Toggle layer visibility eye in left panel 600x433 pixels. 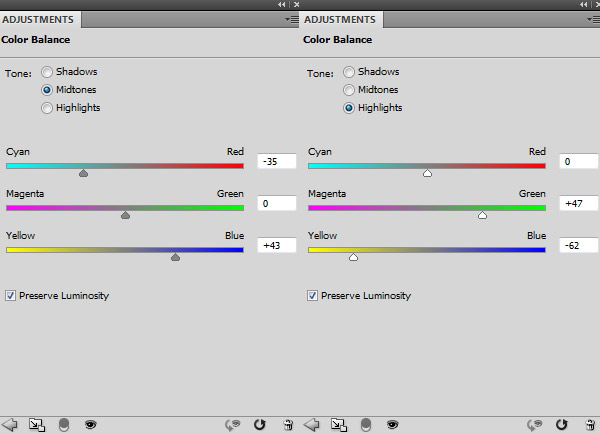point(91,424)
